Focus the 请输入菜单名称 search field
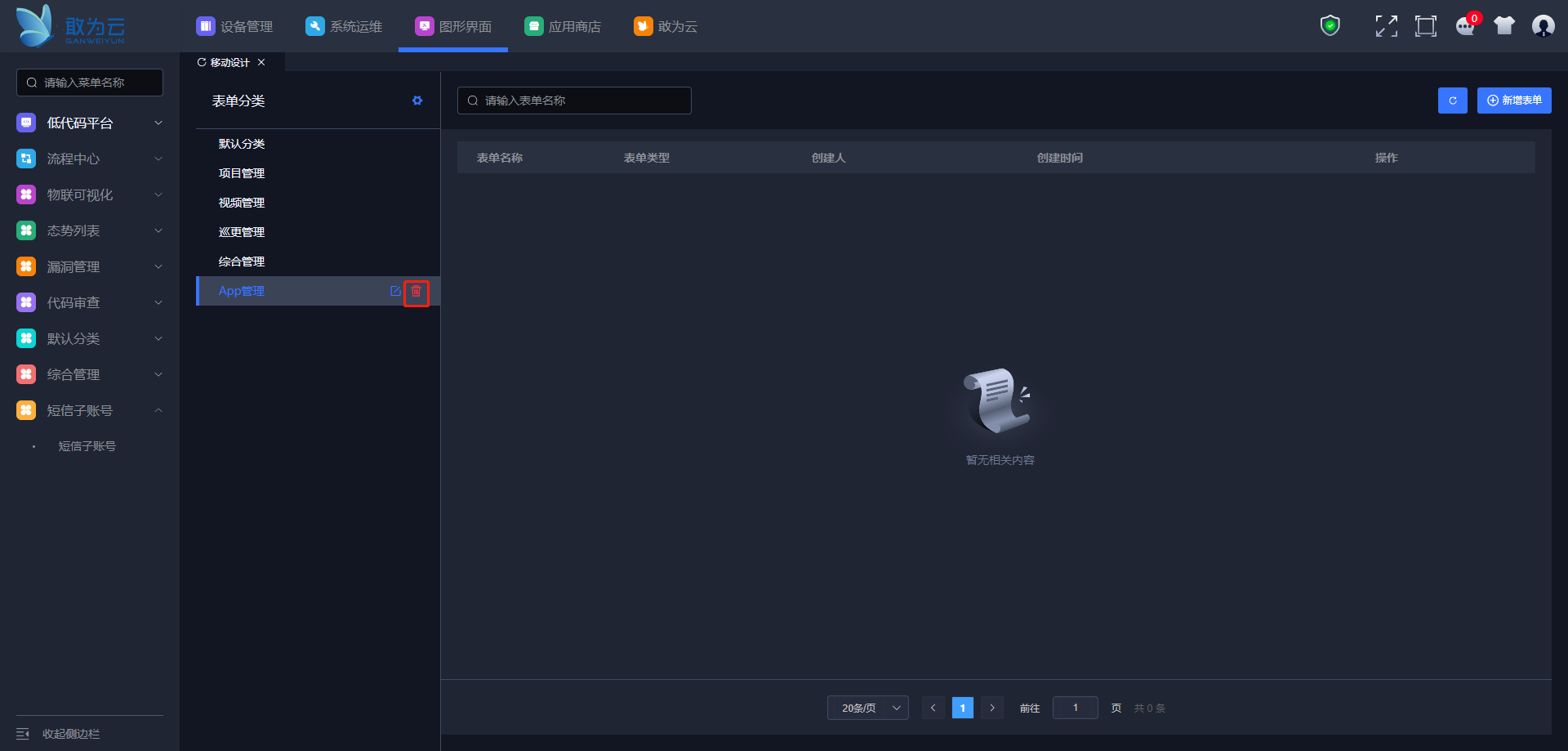This screenshot has height=751, width=1568. tap(90, 83)
